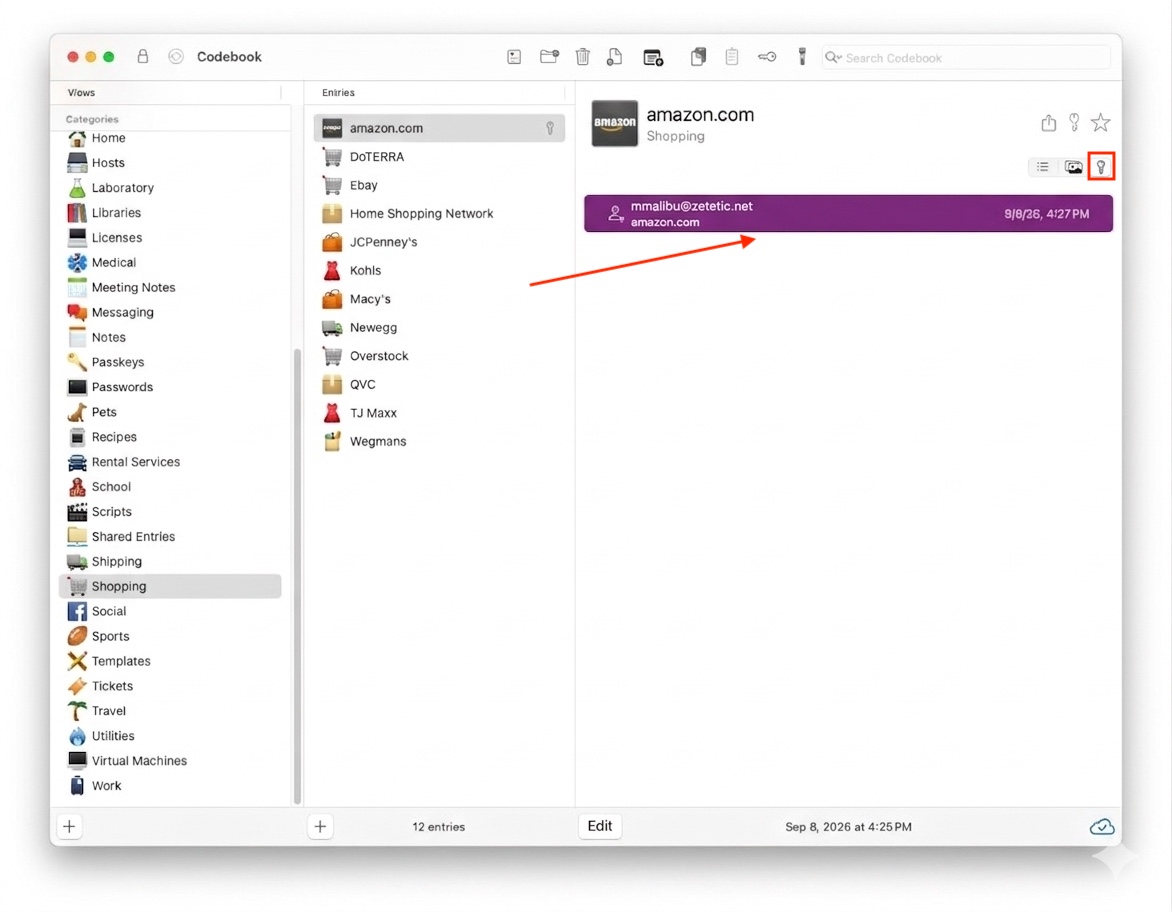
Task: Select the Libraries category
Action: [x=170, y=213]
